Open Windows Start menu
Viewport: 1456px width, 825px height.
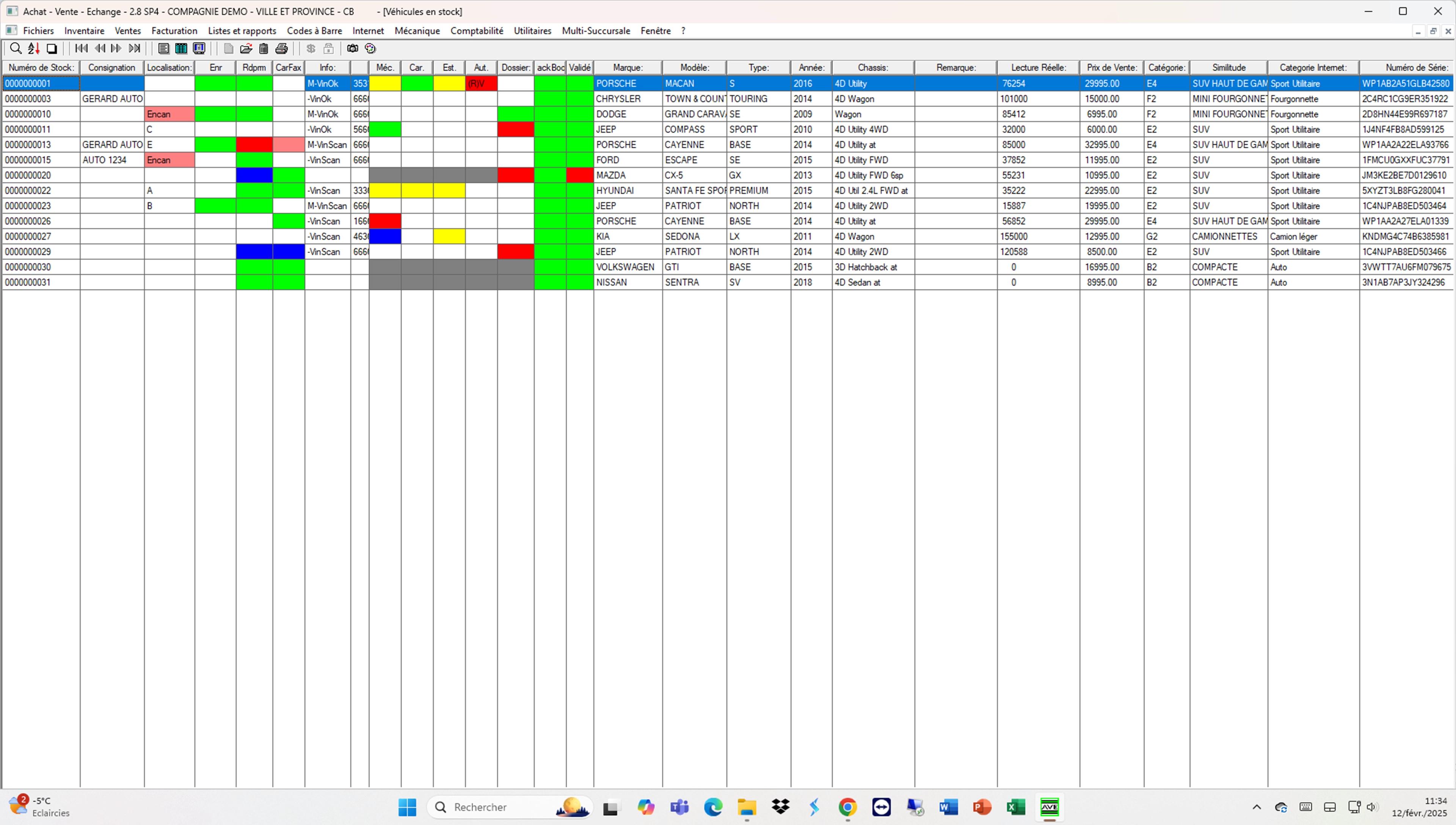(x=407, y=807)
